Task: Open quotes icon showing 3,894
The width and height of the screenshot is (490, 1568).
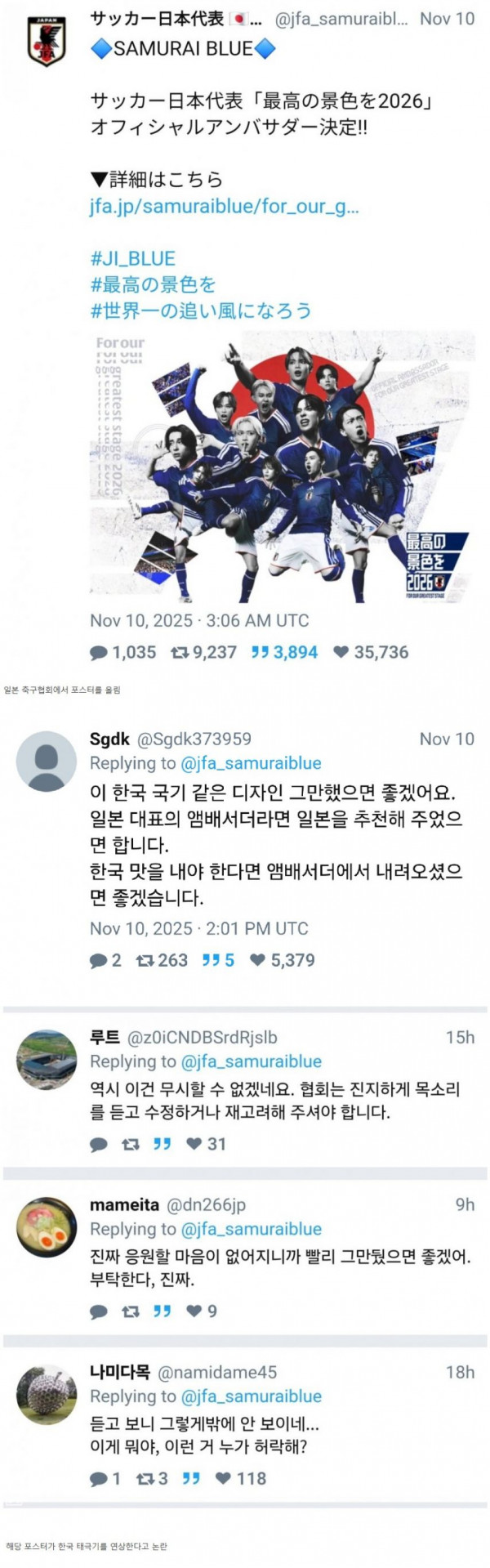Action: (260, 653)
